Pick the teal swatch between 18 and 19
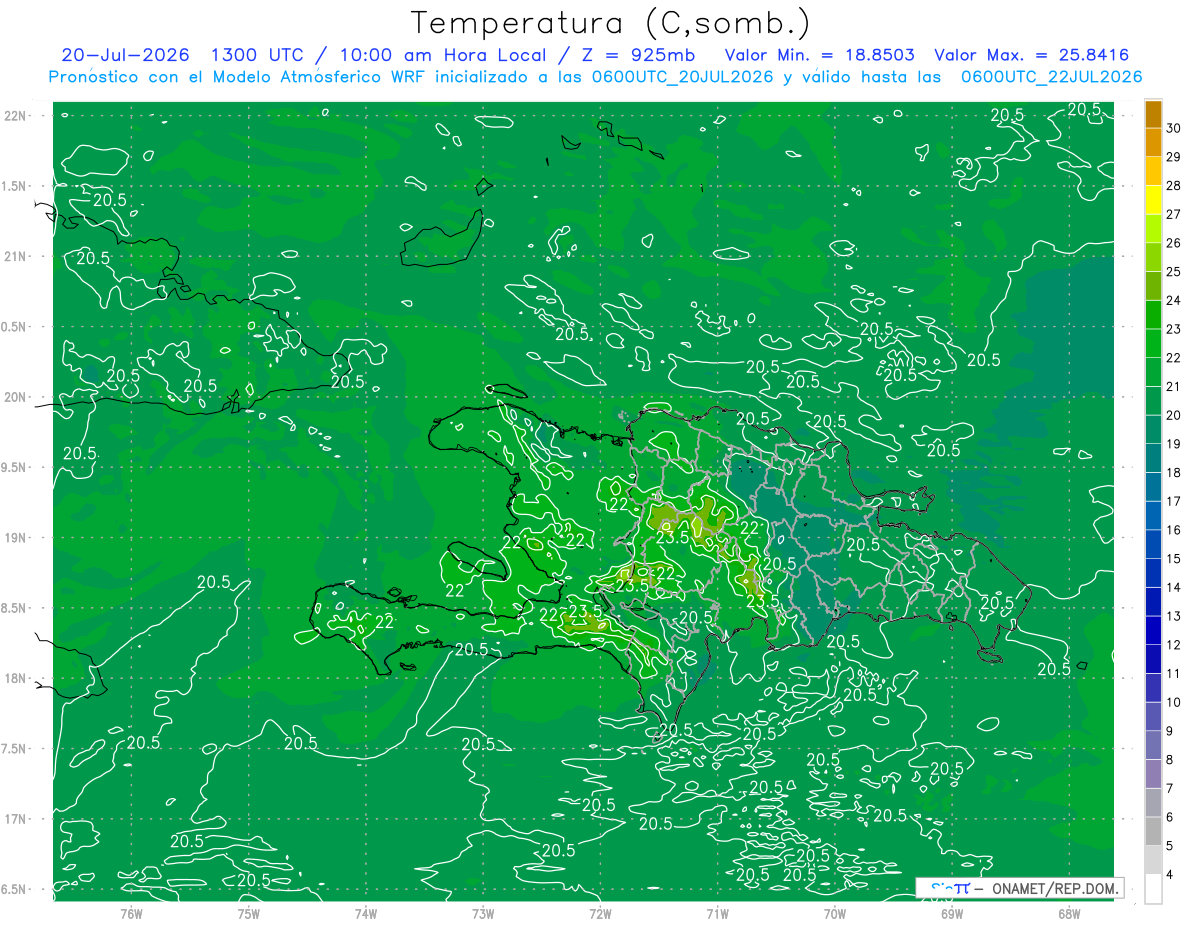Viewport: 1200px width, 927px height. [x=1153, y=458]
